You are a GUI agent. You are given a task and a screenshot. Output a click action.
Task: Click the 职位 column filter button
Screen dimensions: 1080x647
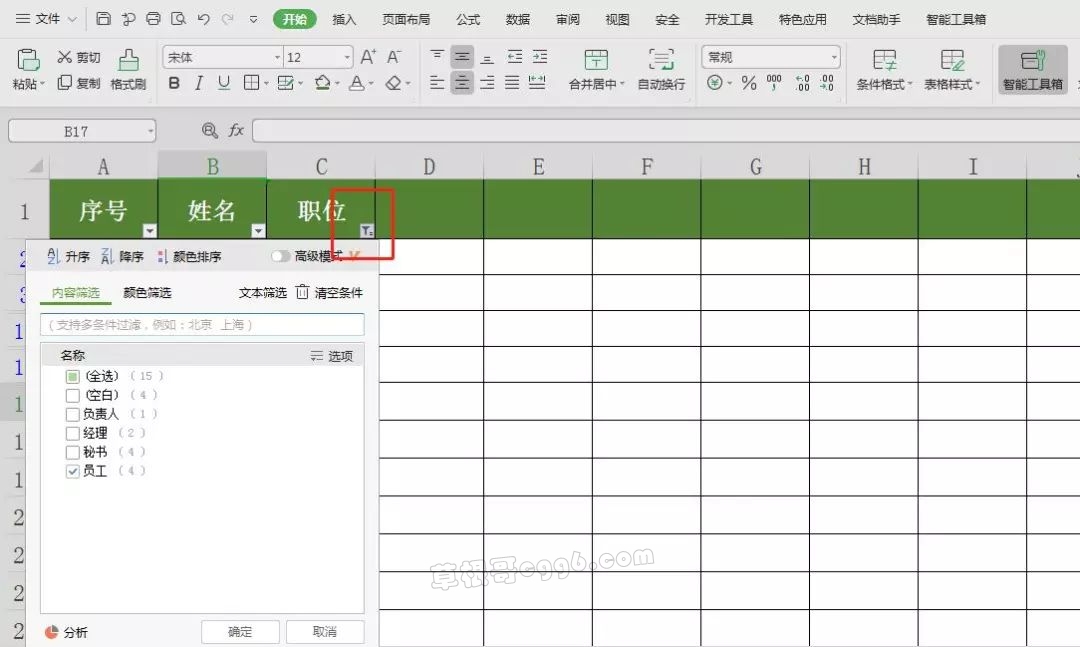[367, 231]
